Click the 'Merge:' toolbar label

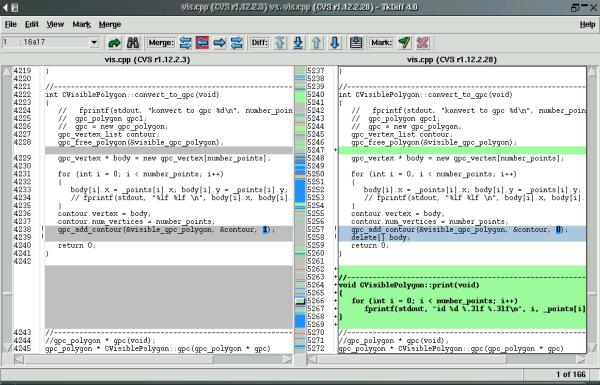pyautogui.click(x=161, y=42)
